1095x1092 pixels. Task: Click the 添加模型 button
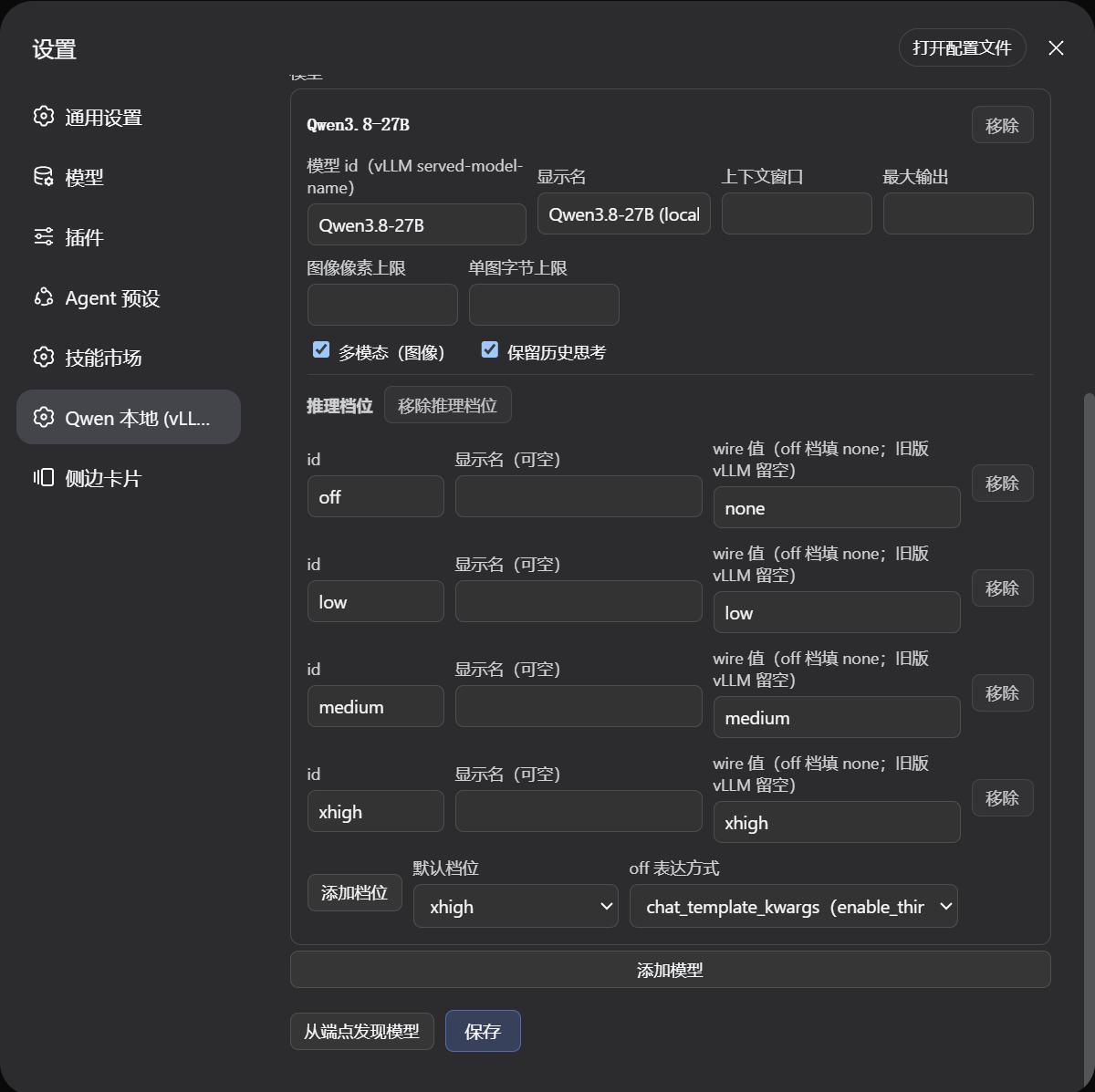[x=670, y=970]
